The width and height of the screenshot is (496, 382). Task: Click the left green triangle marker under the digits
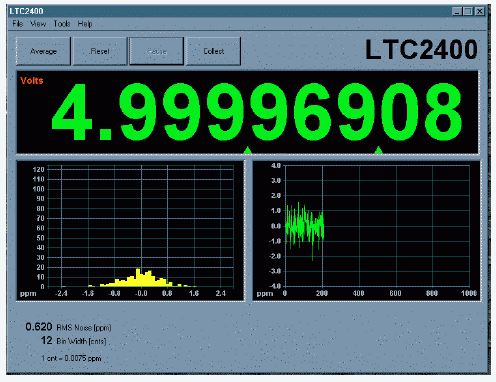[247, 150]
